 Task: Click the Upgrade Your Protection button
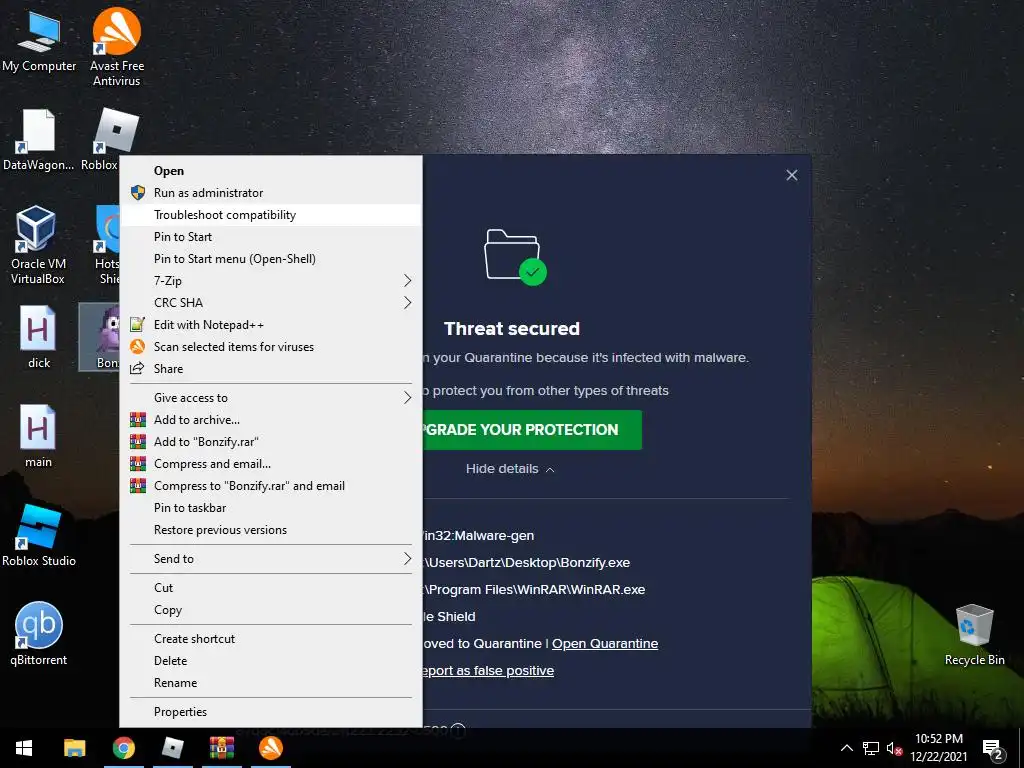click(532, 430)
